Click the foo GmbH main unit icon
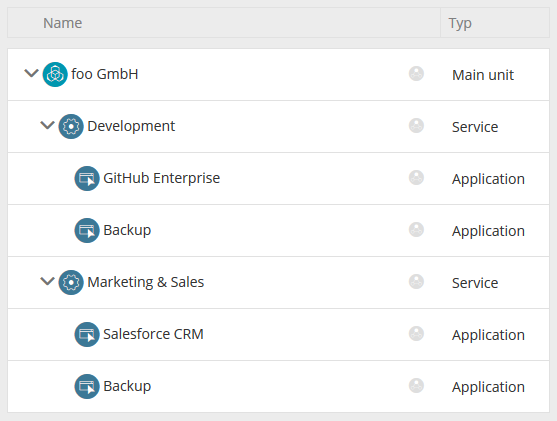557x421 pixels. (x=55, y=75)
